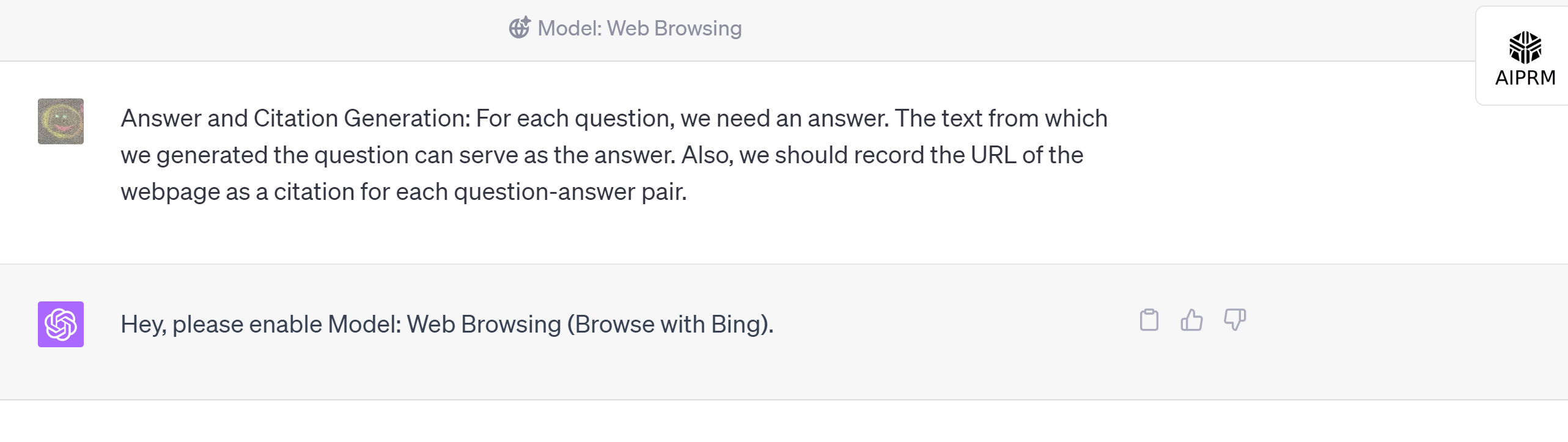The height and width of the screenshot is (442, 1568).
Task: Click the Web Browsing globe icon
Action: [x=520, y=28]
